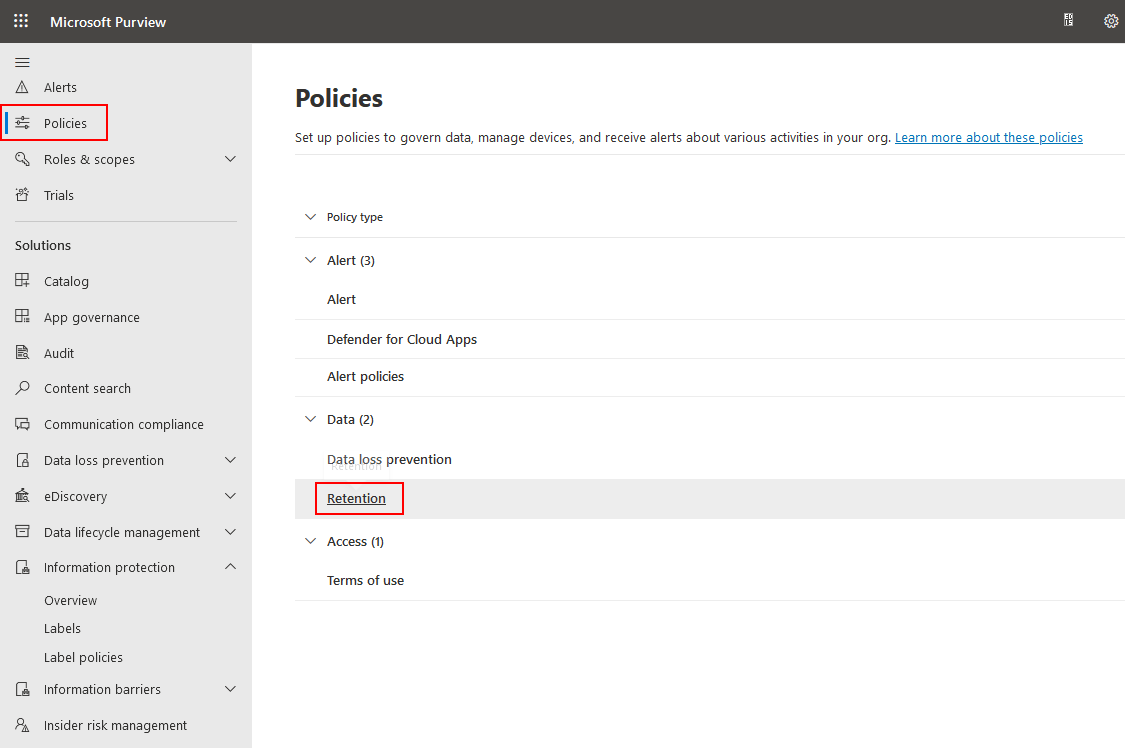Open Communication compliance in the sidebar
Screen dimensions: 1125x748
(x=123, y=425)
